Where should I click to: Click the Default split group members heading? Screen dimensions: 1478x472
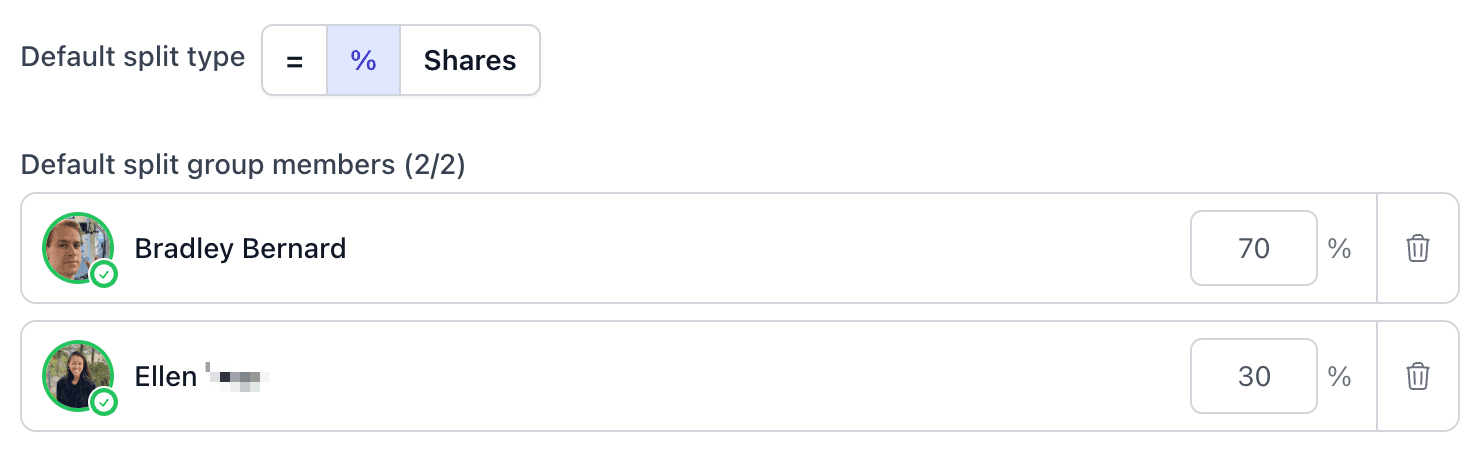tap(243, 164)
